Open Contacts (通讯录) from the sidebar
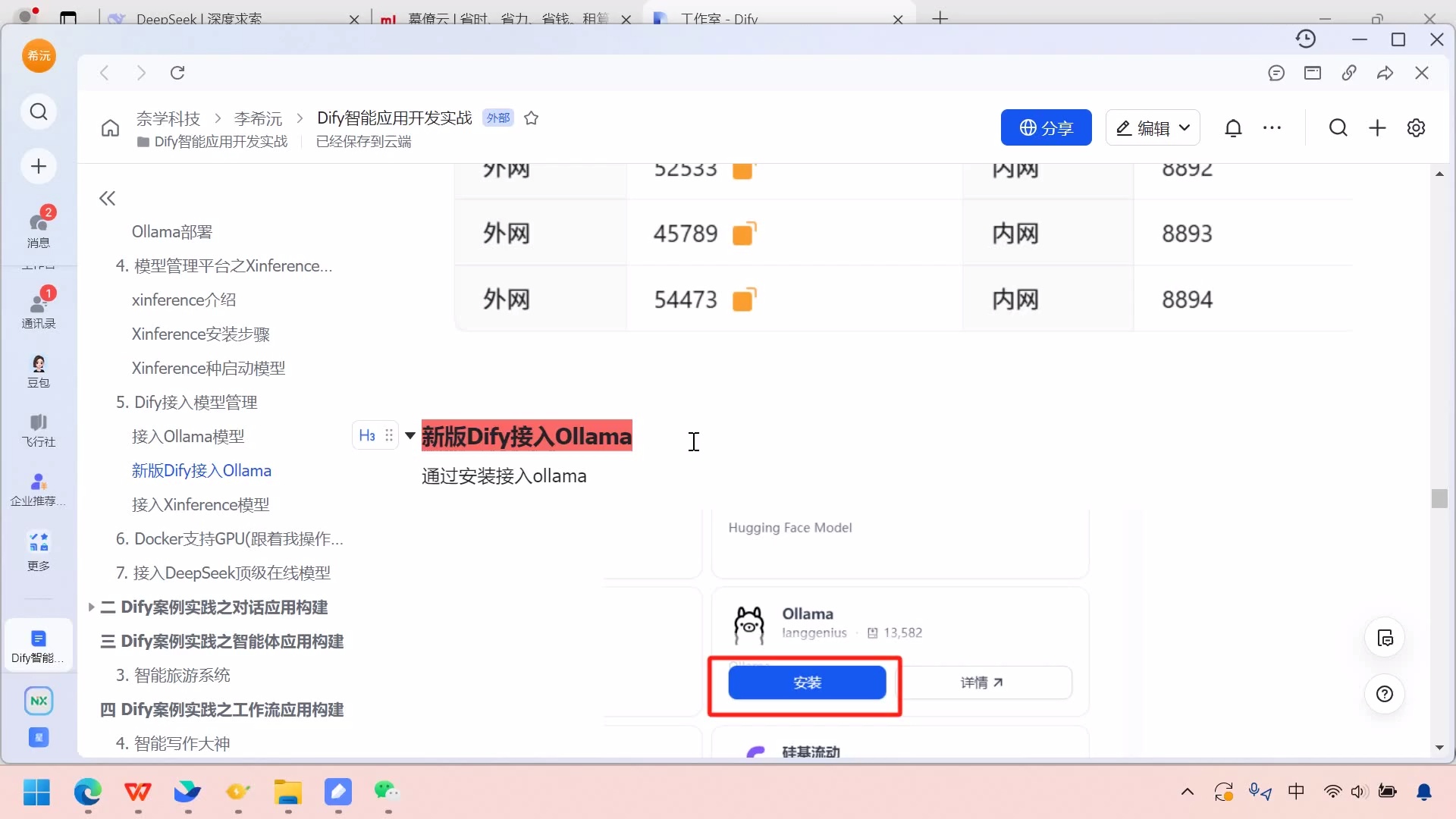The image size is (1456, 819). click(x=39, y=307)
